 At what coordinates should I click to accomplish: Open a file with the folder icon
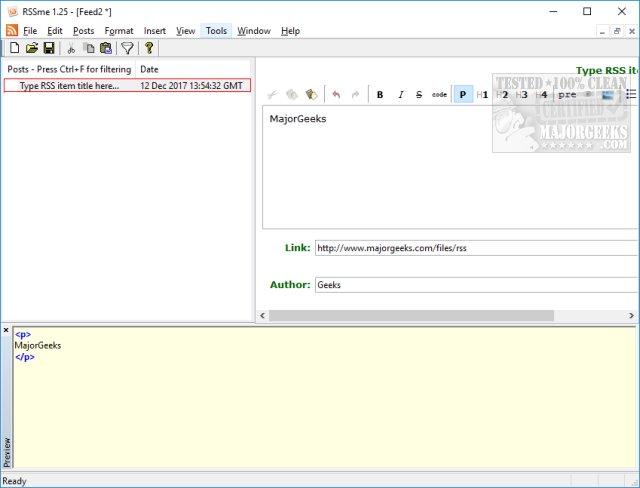[x=31, y=48]
